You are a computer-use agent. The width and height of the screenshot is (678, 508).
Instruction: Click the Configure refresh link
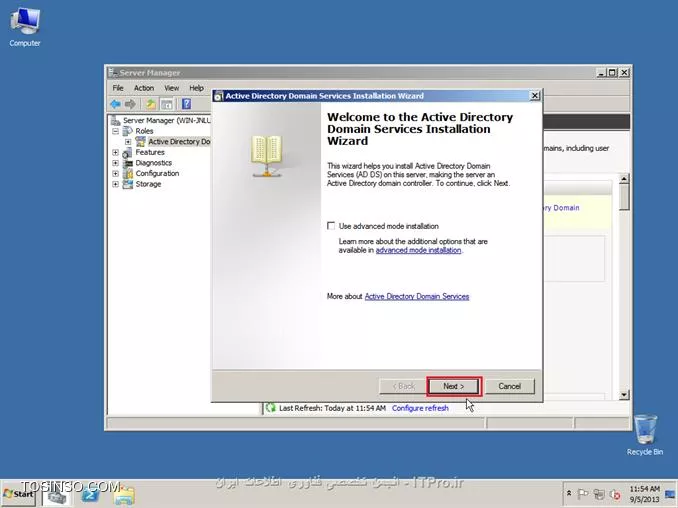pos(420,408)
